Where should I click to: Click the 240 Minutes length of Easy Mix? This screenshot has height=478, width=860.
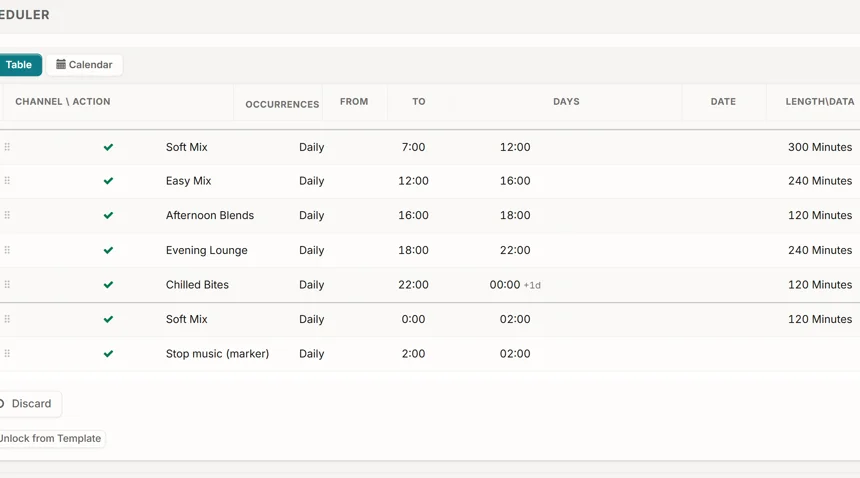pyautogui.click(x=820, y=181)
